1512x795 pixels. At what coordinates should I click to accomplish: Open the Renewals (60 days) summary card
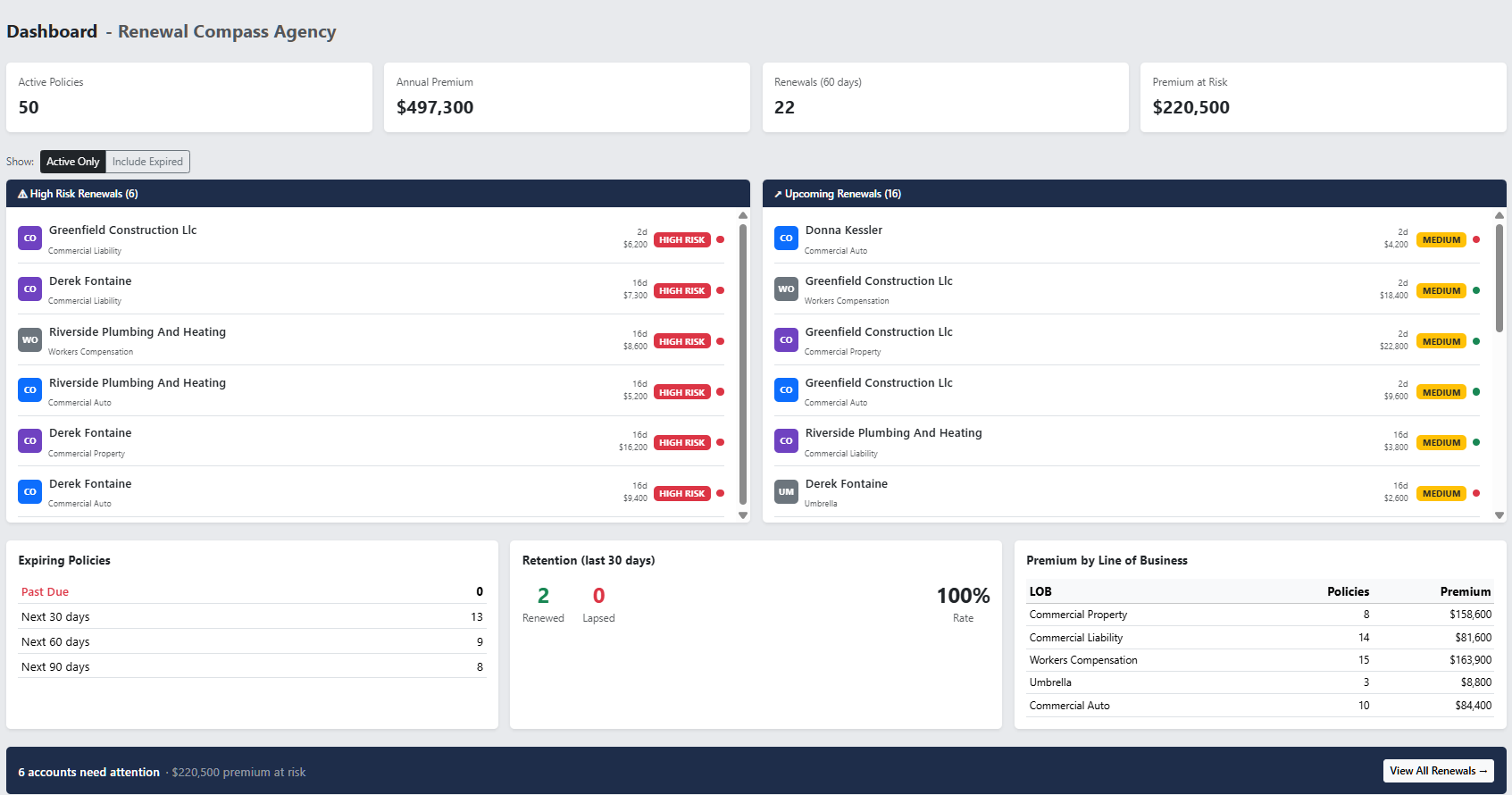point(946,97)
